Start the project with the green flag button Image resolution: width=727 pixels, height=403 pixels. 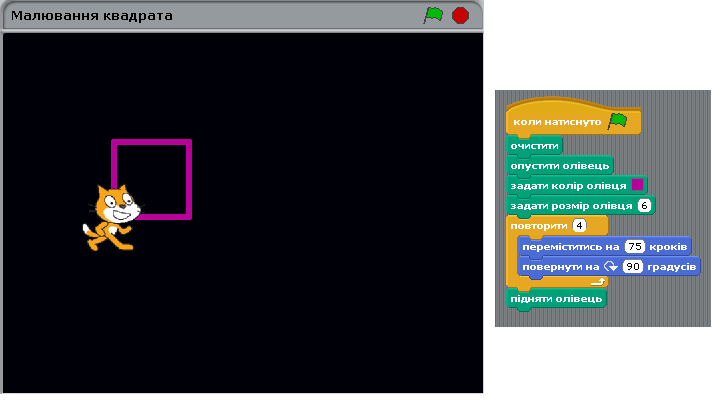coord(434,15)
